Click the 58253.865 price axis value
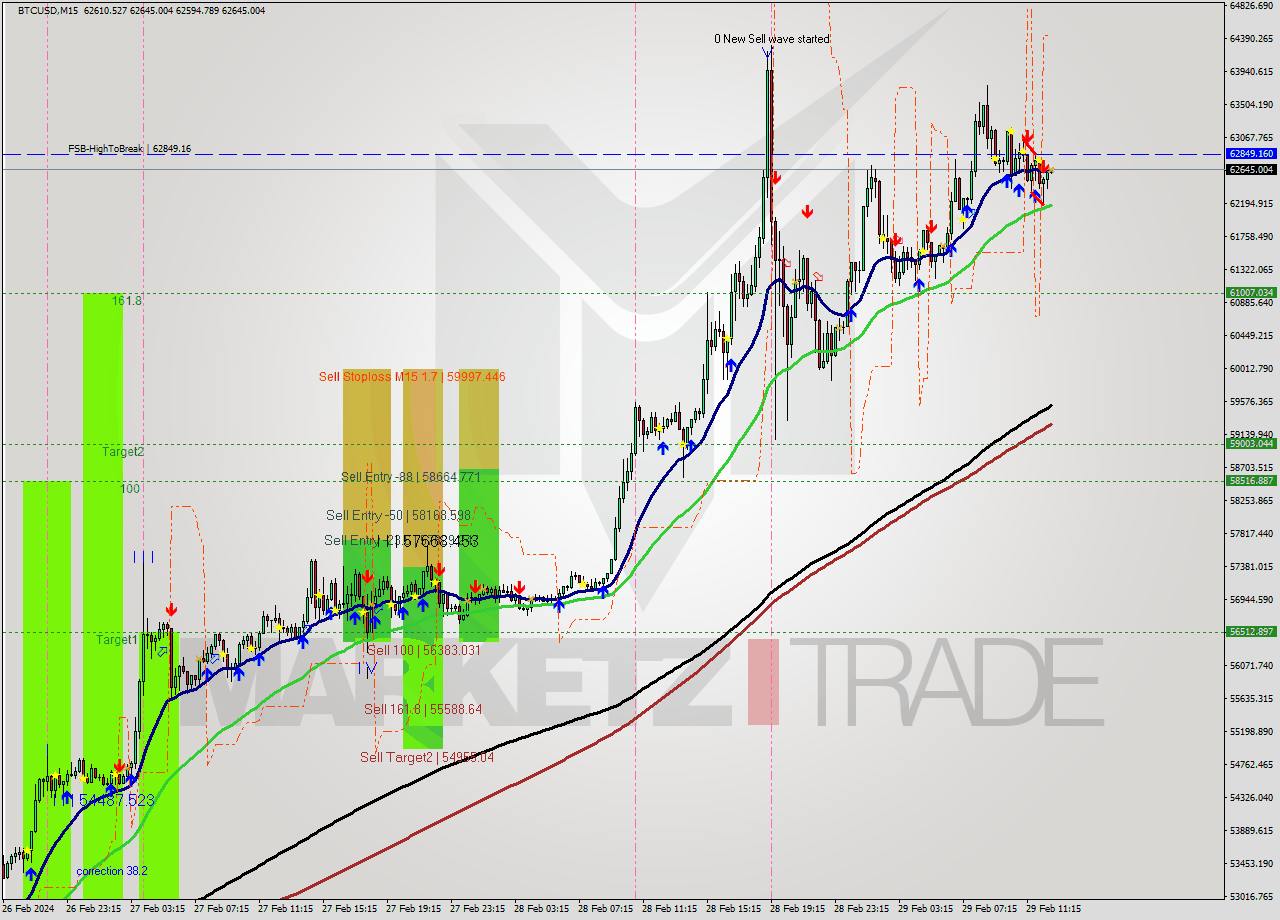This screenshot has width=1280, height=920. click(x=1250, y=500)
